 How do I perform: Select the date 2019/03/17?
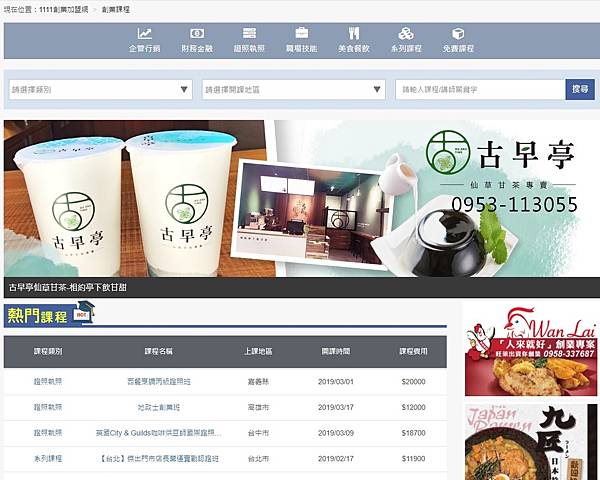point(336,407)
